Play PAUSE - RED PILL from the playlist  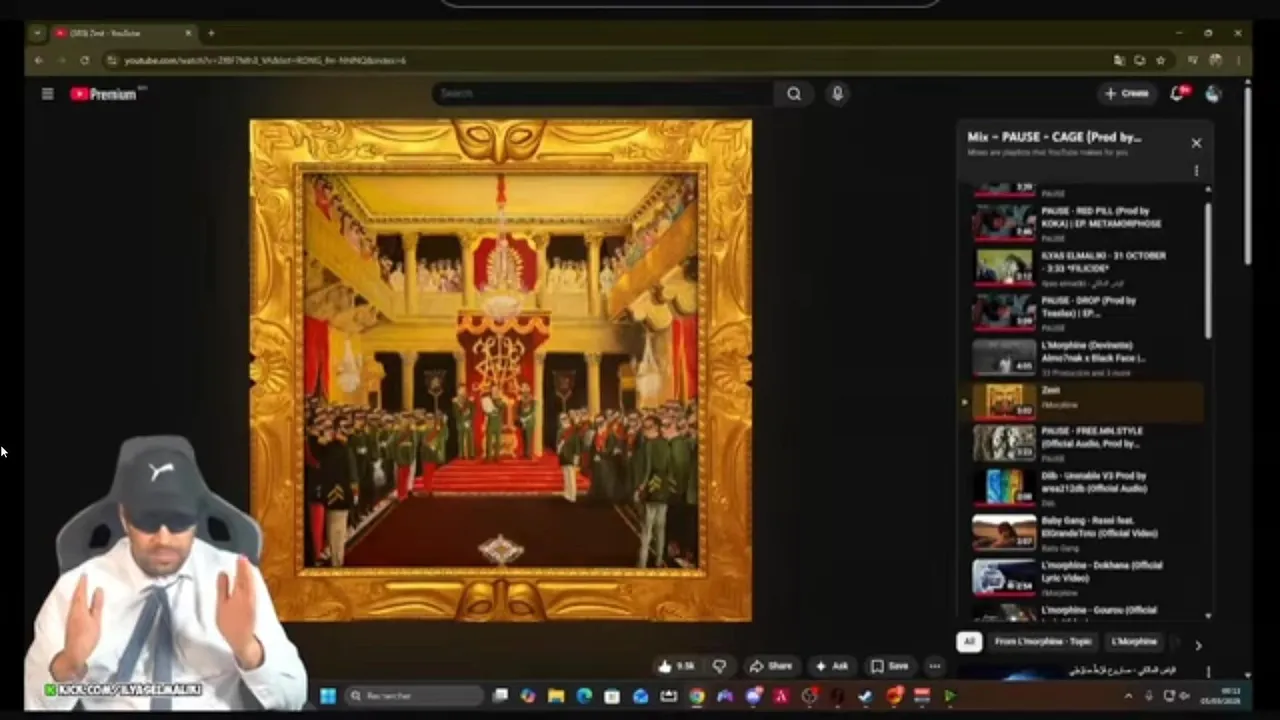(1085, 222)
